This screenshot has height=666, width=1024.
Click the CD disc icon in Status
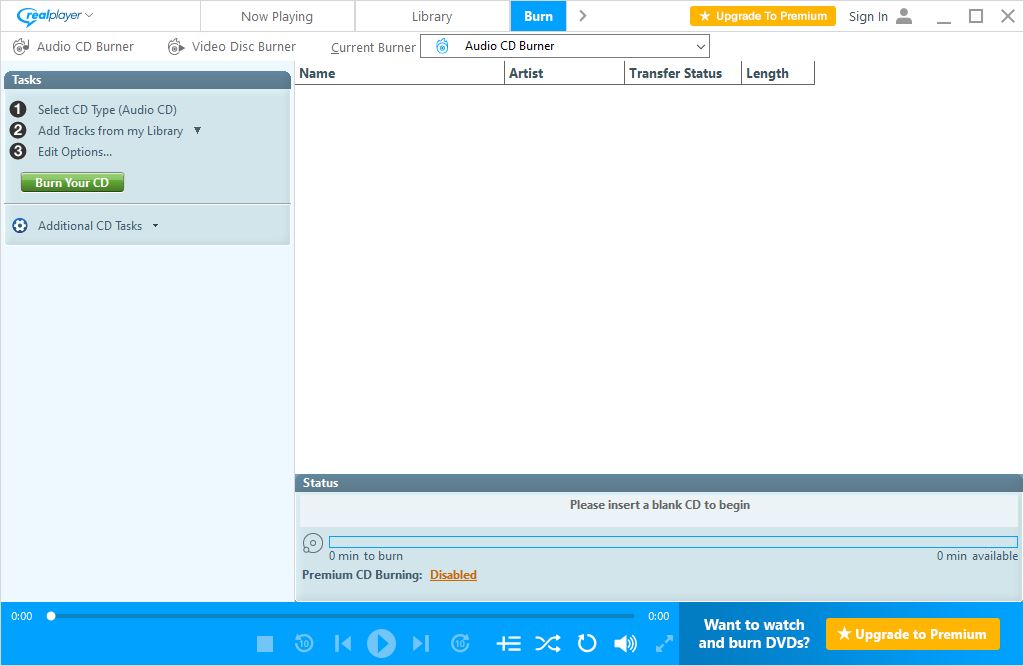click(x=313, y=543)
